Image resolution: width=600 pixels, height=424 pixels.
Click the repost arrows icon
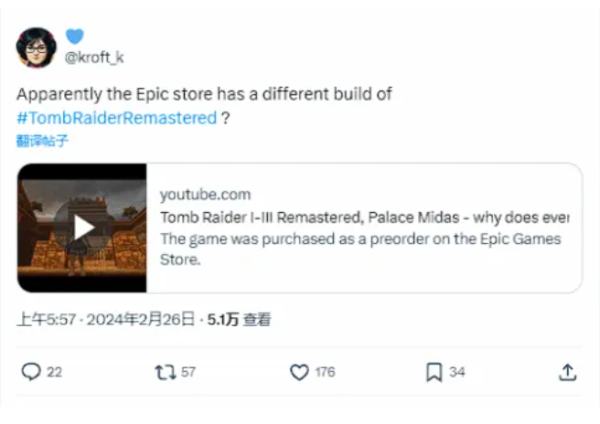pyautogui.click(x=164, y=372)
